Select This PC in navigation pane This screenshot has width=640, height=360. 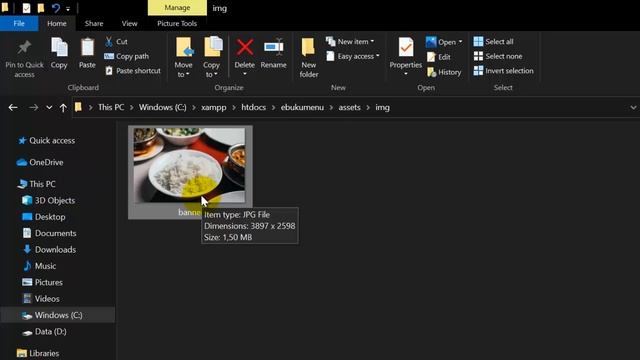point(36,184)
